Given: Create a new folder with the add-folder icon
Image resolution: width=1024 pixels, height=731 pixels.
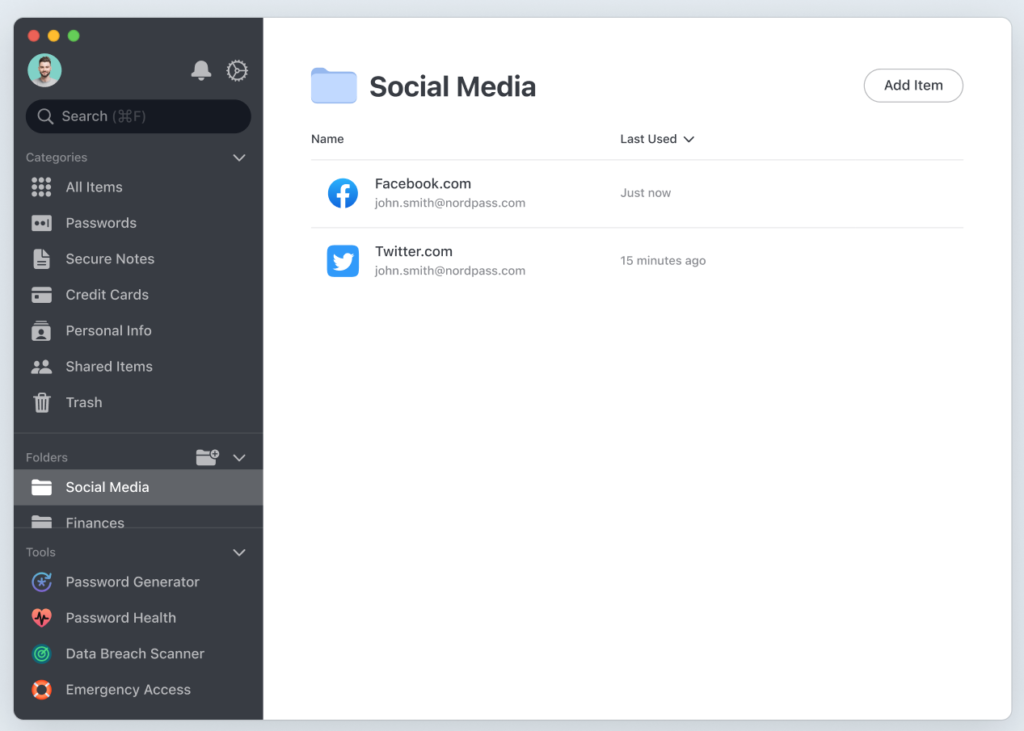Looking at the screenshot, I should (207, 457).
